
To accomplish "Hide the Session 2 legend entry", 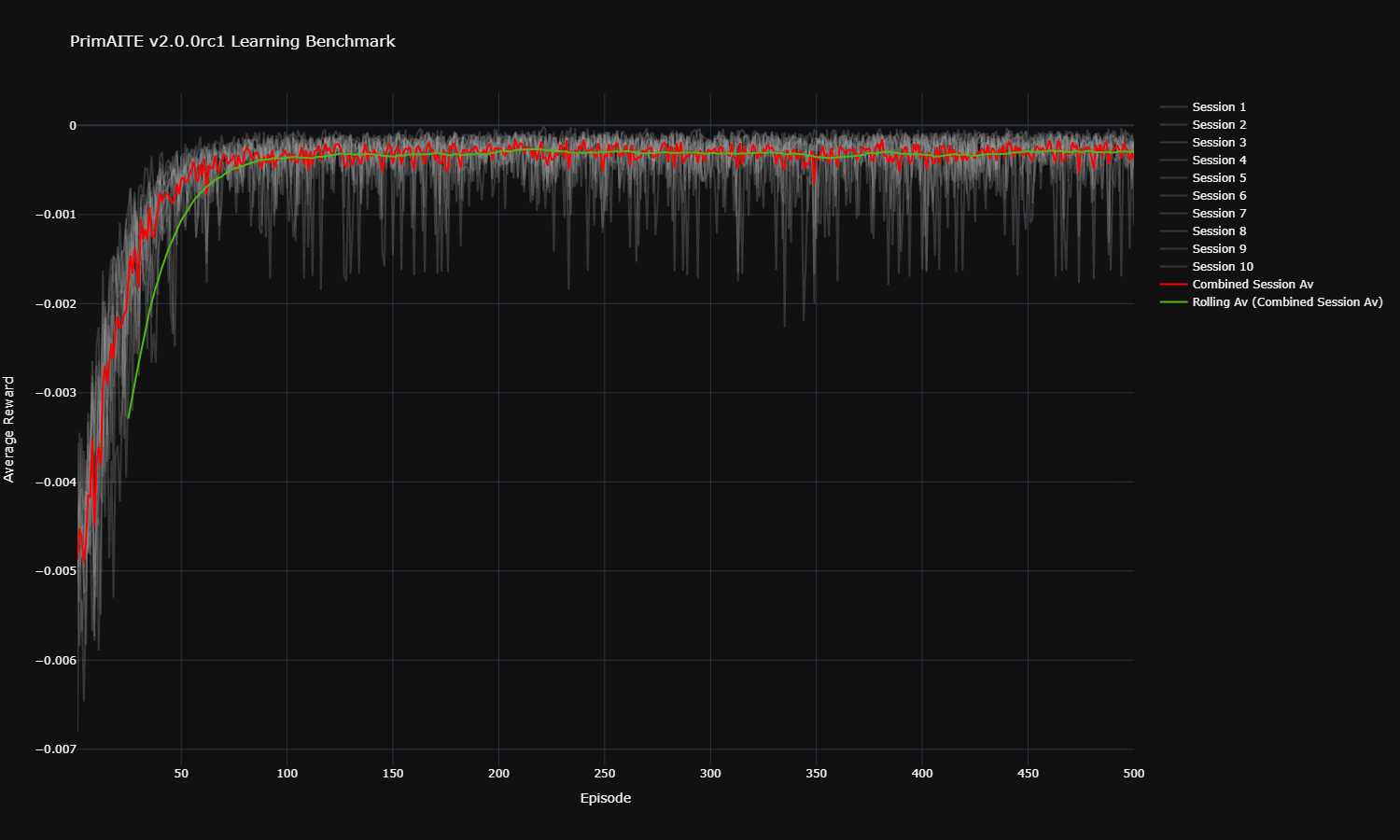I will coord(1218,125).
